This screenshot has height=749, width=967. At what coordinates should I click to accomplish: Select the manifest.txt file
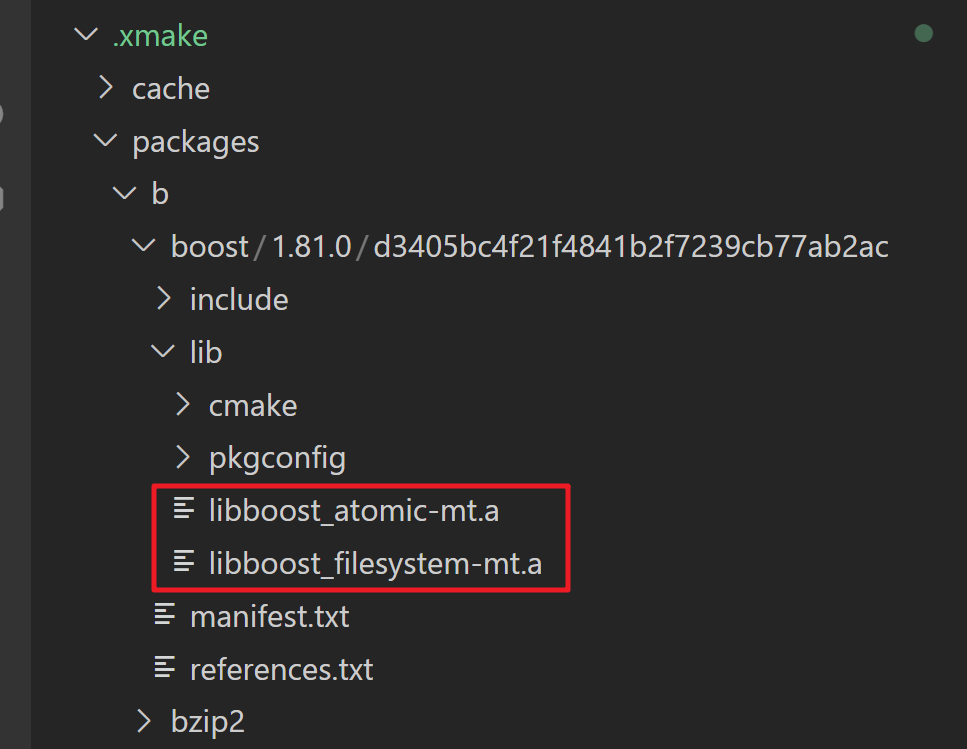click(x=269, y=616)
